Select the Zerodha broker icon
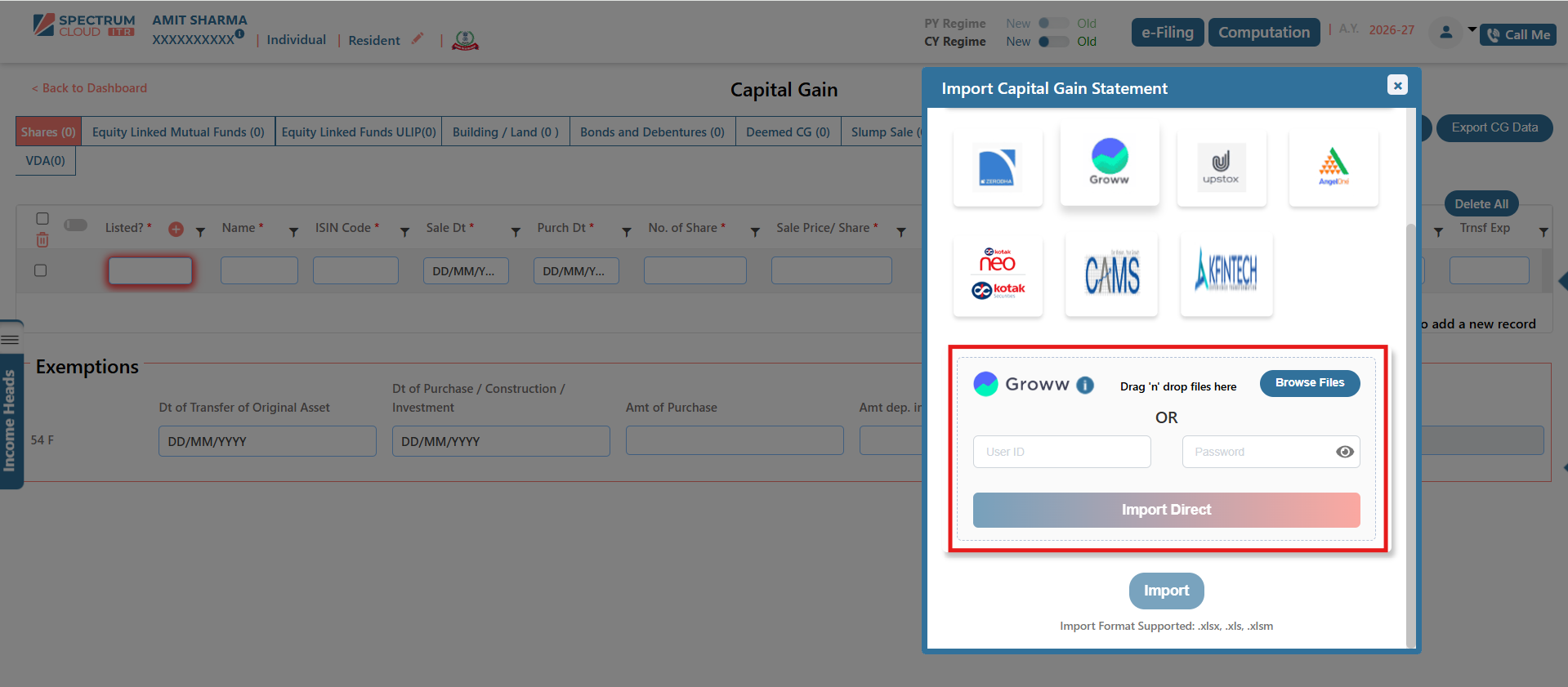The image size is (1568, 687). click(x=997, y=167)
